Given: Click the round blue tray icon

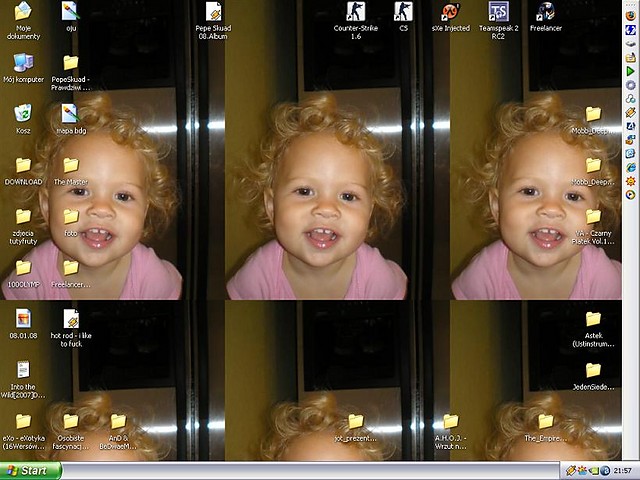Looking at the screenshot, I should click(x=604, y=471).
